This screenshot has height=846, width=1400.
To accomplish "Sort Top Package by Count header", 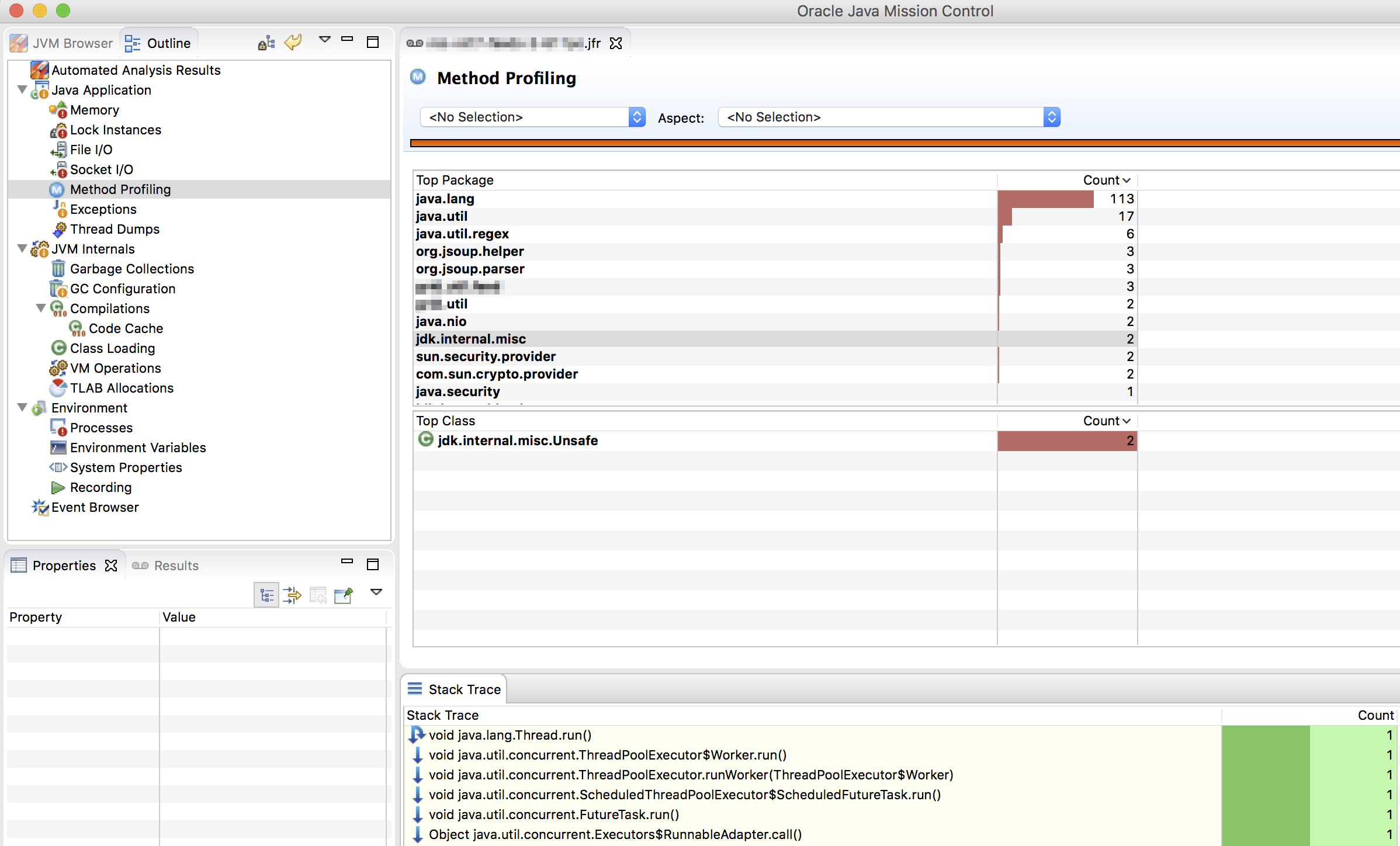I will point(1106,180).
